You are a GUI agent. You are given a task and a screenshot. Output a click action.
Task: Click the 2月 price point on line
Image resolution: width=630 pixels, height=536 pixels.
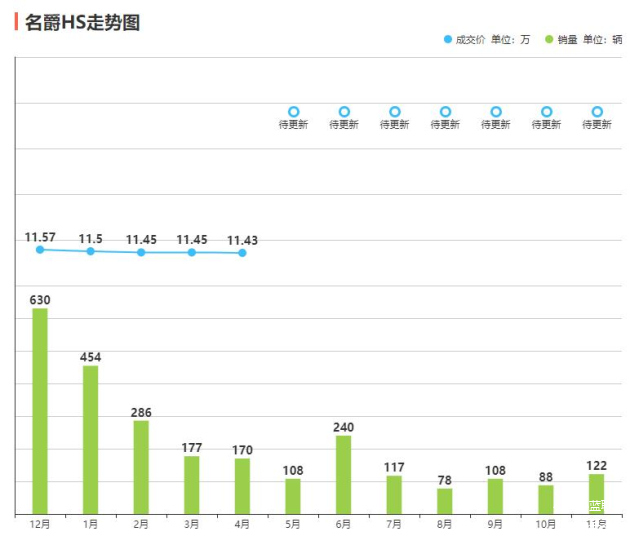click(141, 252)
